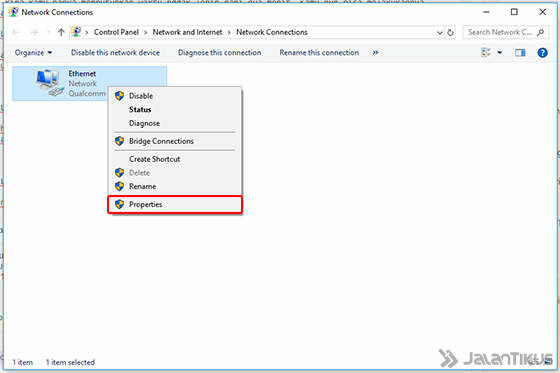Toggle the preview pane icon
Viewport: 560px width, 373px height.
click(520, 53)
